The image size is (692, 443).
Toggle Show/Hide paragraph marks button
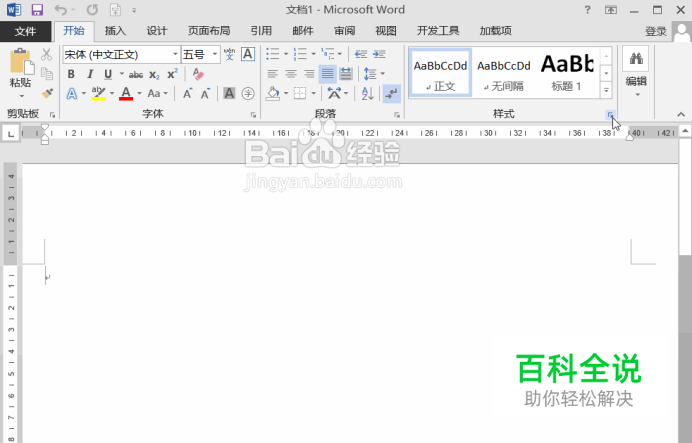391,94
